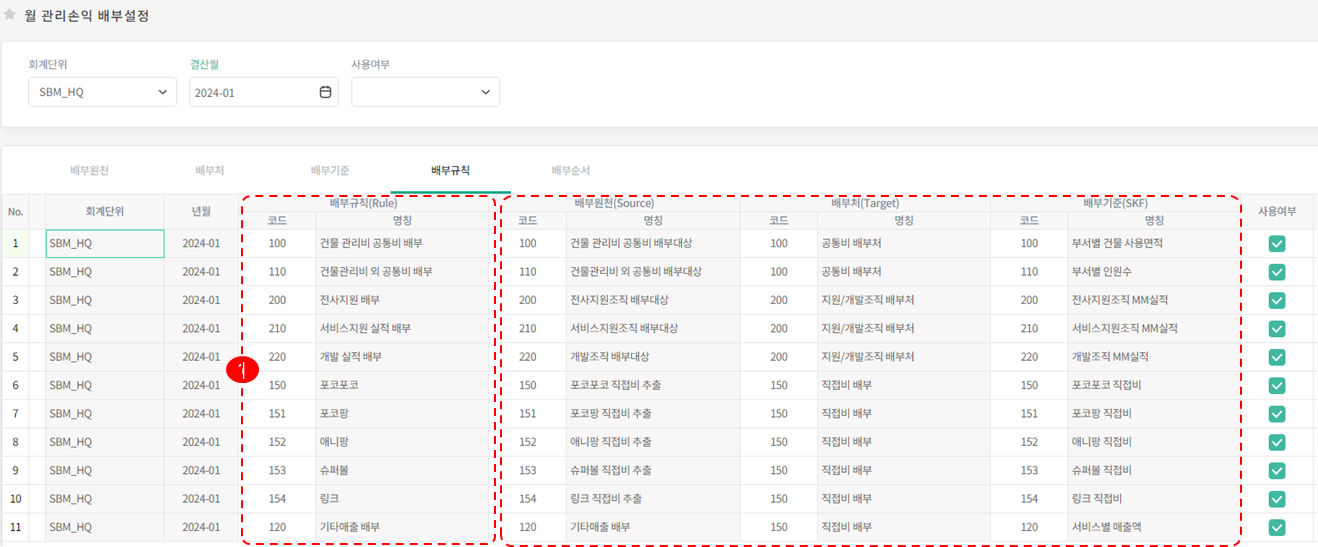Uncheck 사용여부 checkbox in row 1
Screen dimensions: 1318x547
tap(1276, 244)
